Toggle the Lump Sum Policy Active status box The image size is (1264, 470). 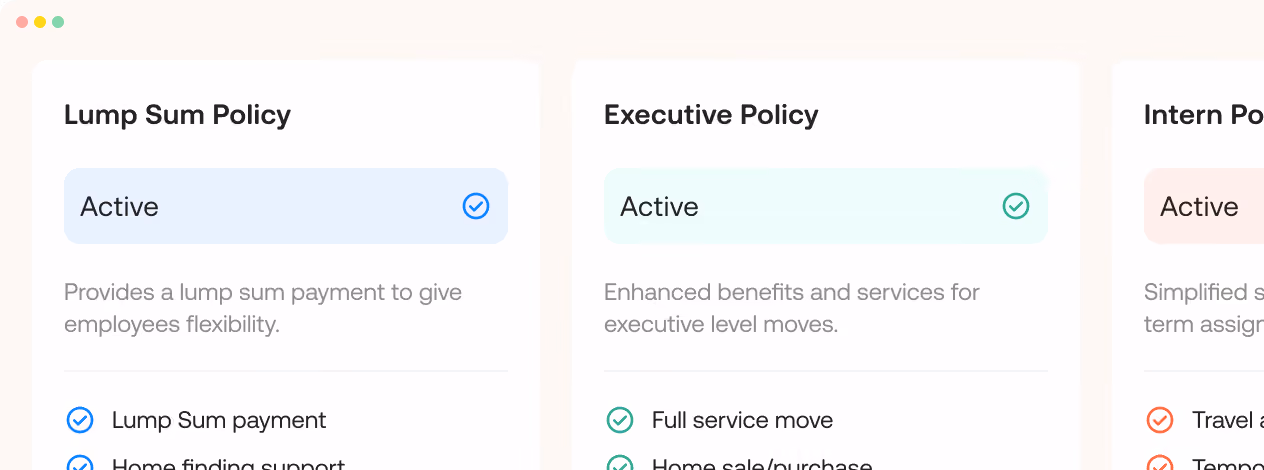pos(286,206)
